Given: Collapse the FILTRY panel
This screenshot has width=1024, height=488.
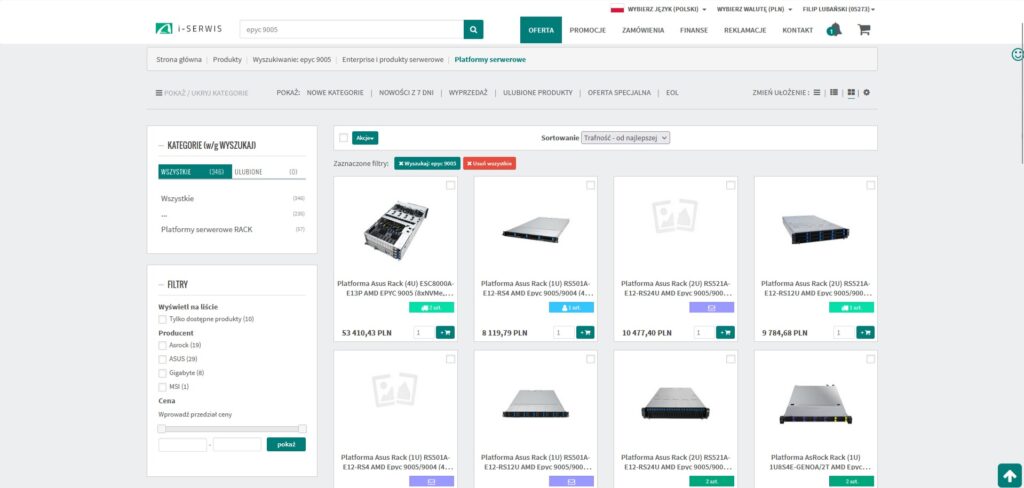Looking at the screenshot, I should [161, 285].
